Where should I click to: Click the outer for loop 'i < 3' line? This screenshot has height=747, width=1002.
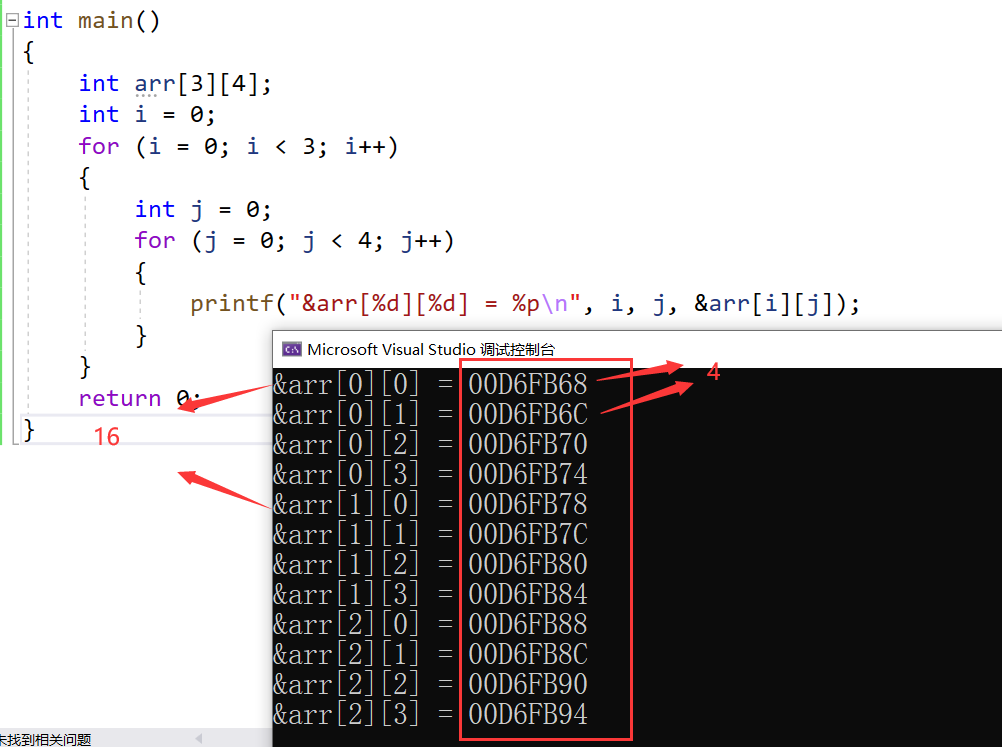238,146
